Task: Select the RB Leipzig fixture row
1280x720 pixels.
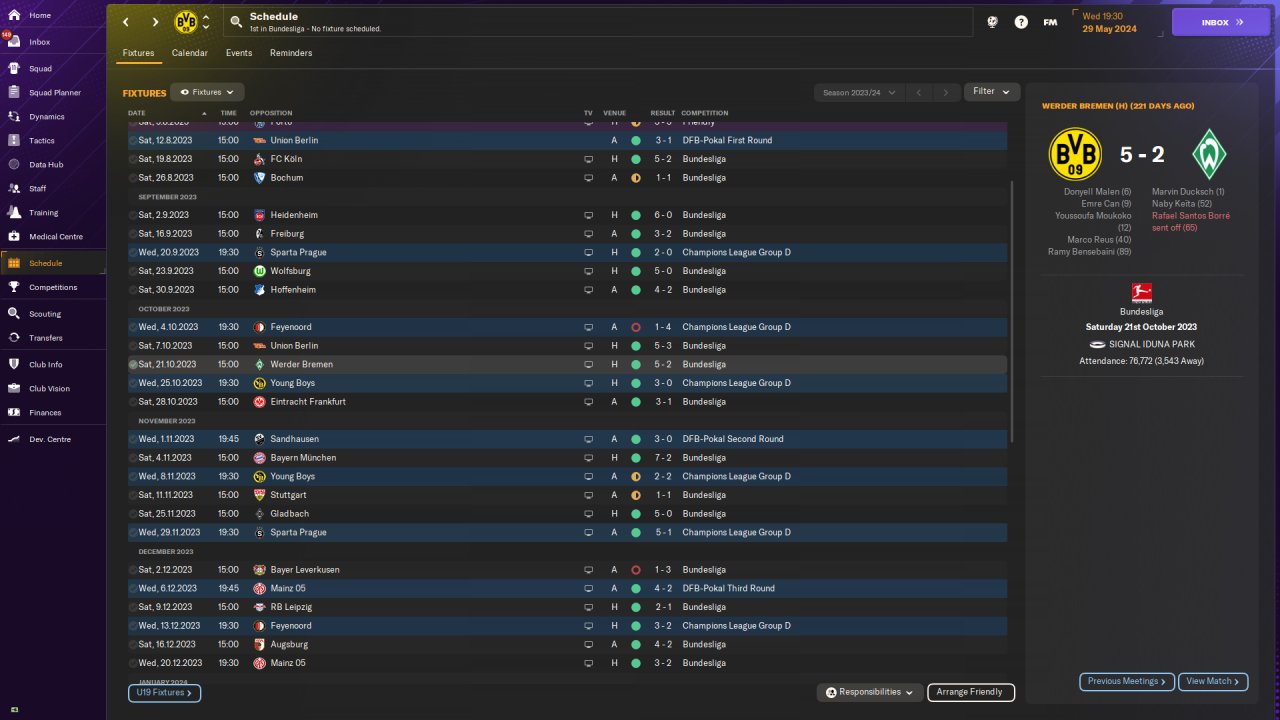Action: (x=567, y=607)
